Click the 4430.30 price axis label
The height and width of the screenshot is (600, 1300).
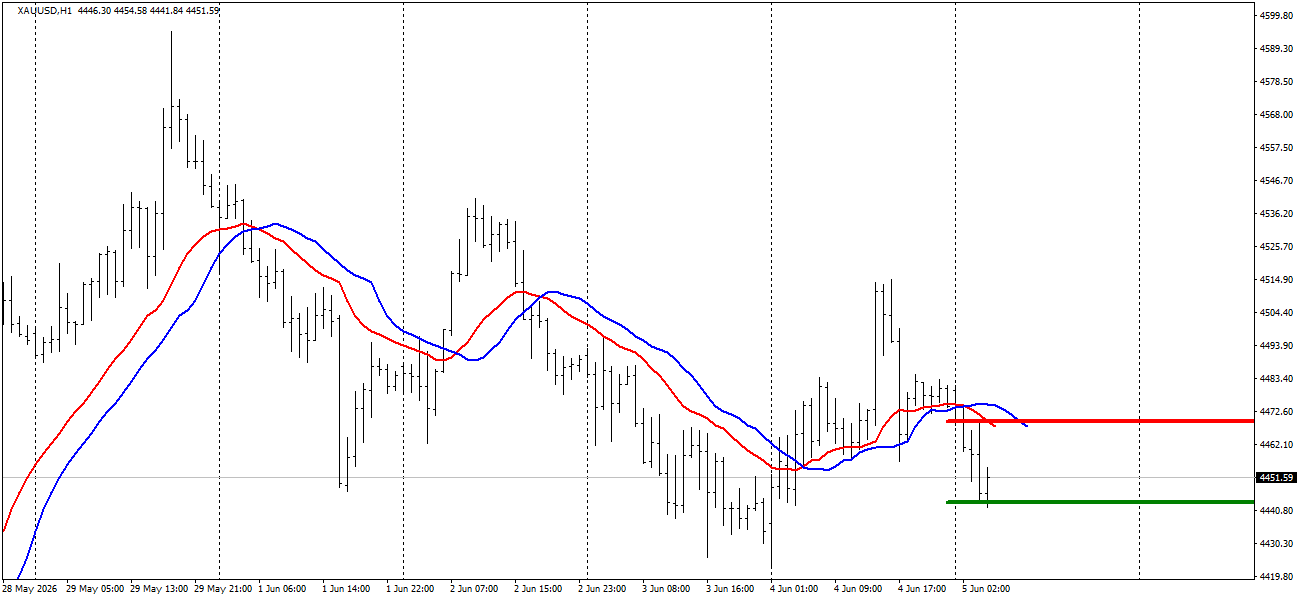(1276, 544)
